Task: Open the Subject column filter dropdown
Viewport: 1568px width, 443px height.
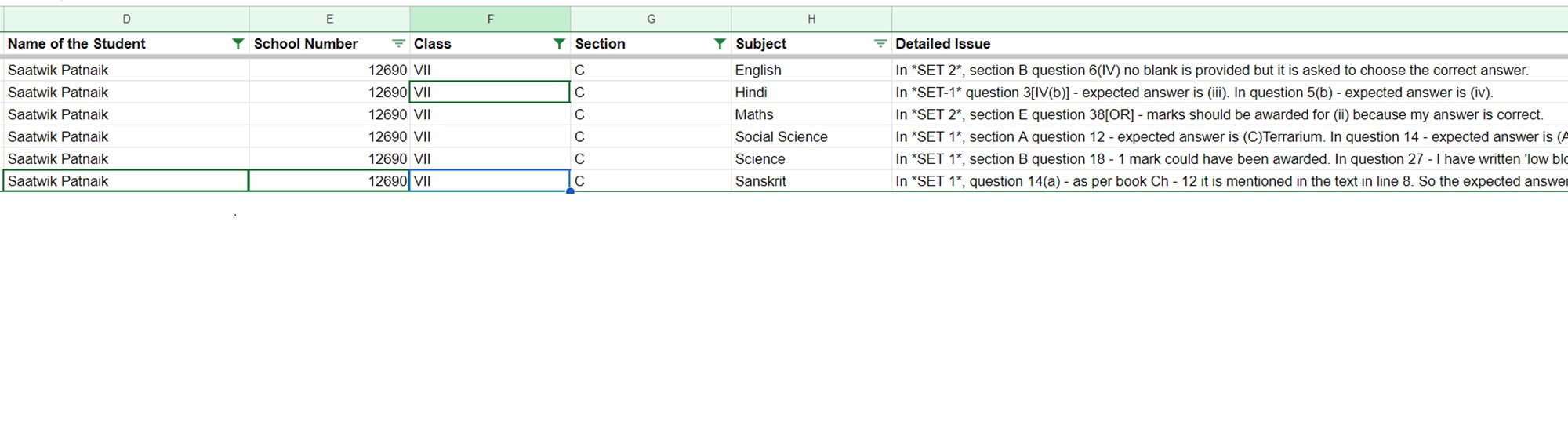Action: 880,44
